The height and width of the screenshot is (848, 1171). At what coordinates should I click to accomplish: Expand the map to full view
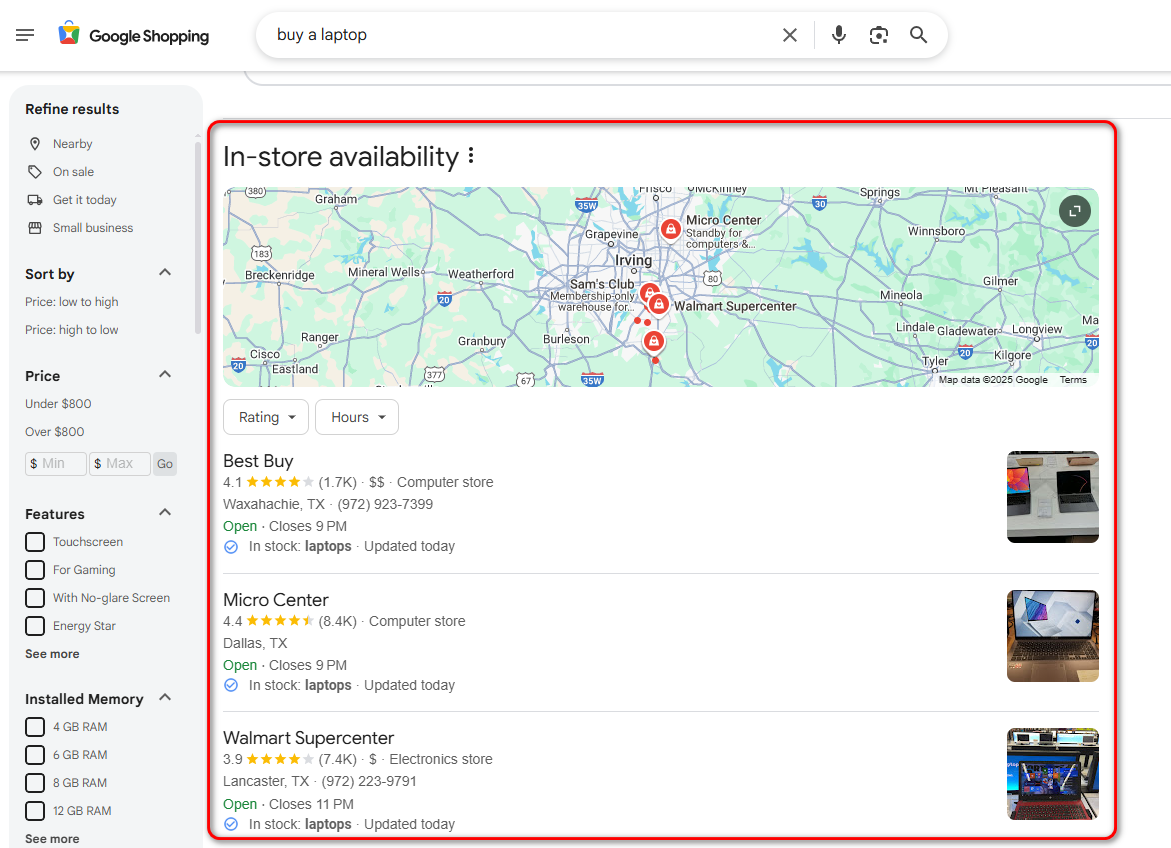tap(1075, 211)
